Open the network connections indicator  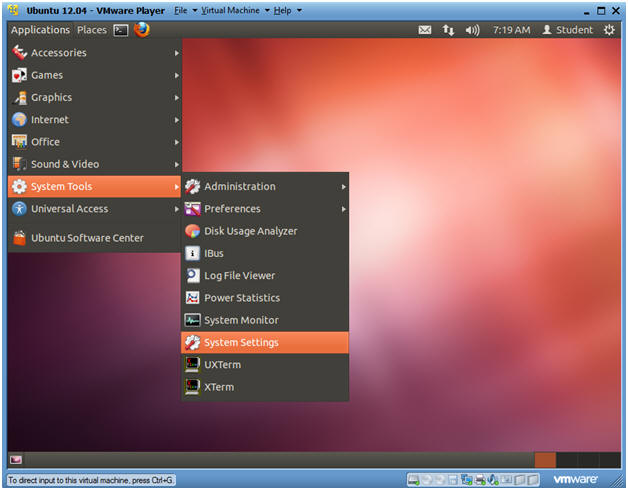pyautogui.click(x=448, y=30)
